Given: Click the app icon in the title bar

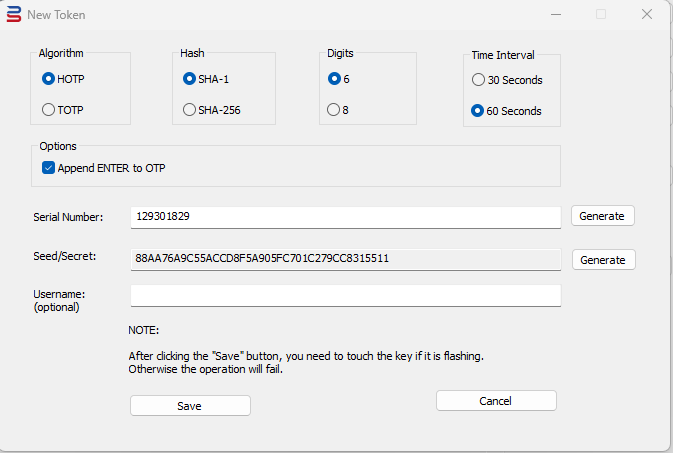Looking at the screenshot, I should tap(14, 15).
